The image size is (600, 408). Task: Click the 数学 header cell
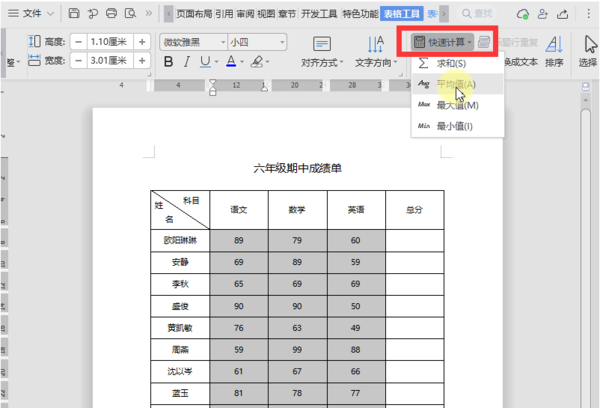point(297,210)
